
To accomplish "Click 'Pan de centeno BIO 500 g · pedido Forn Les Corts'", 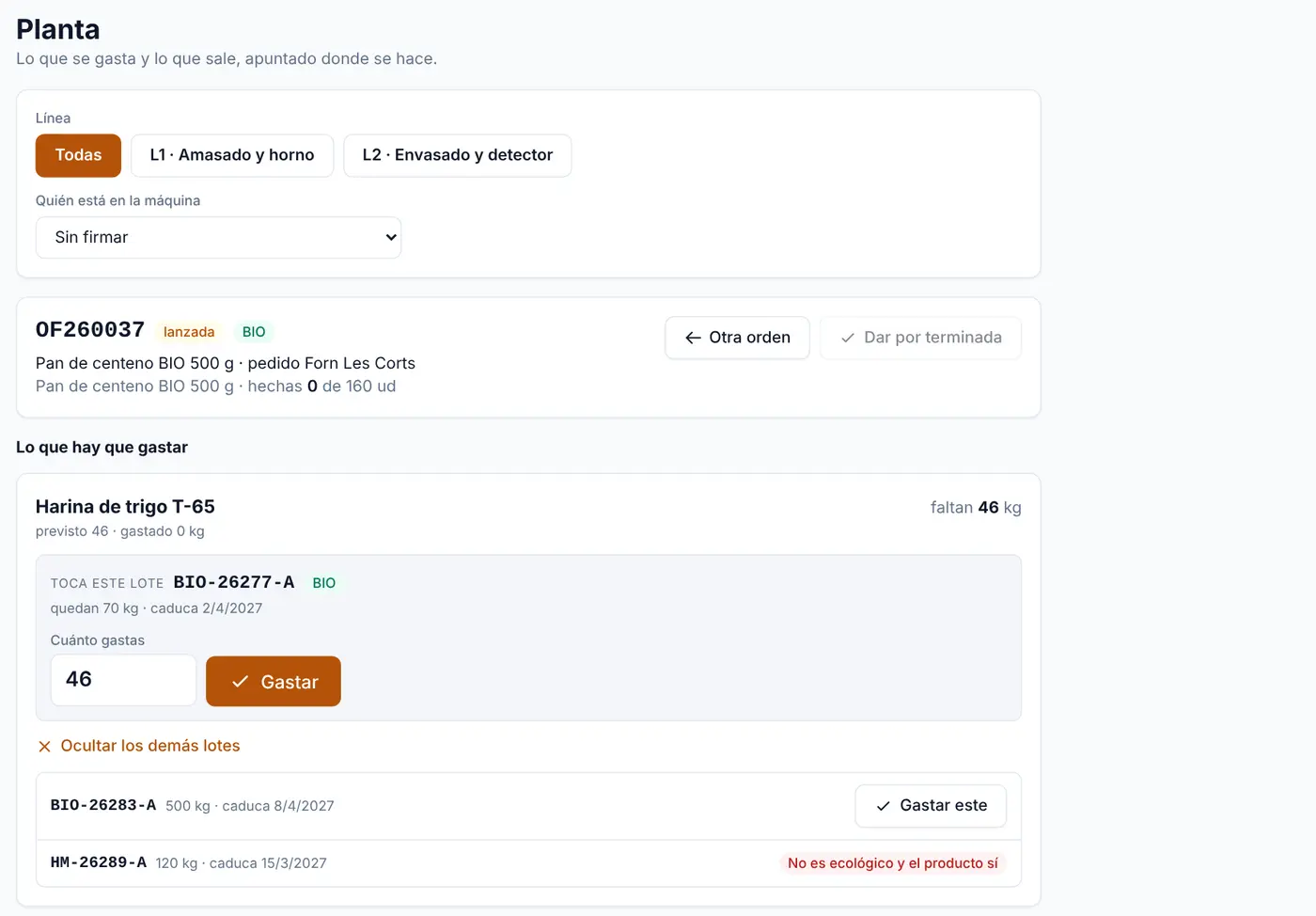I will pyautogui.click(x=226, y=363).
